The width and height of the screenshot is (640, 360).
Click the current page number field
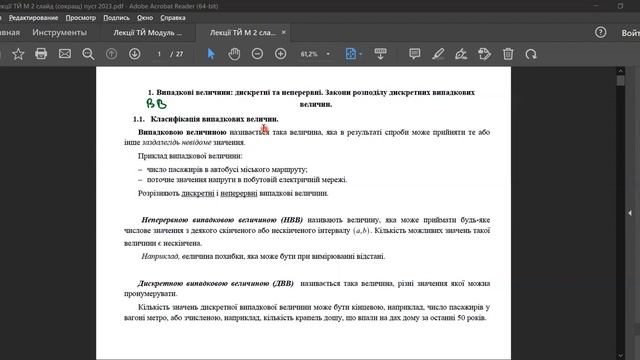pos(159,54)
